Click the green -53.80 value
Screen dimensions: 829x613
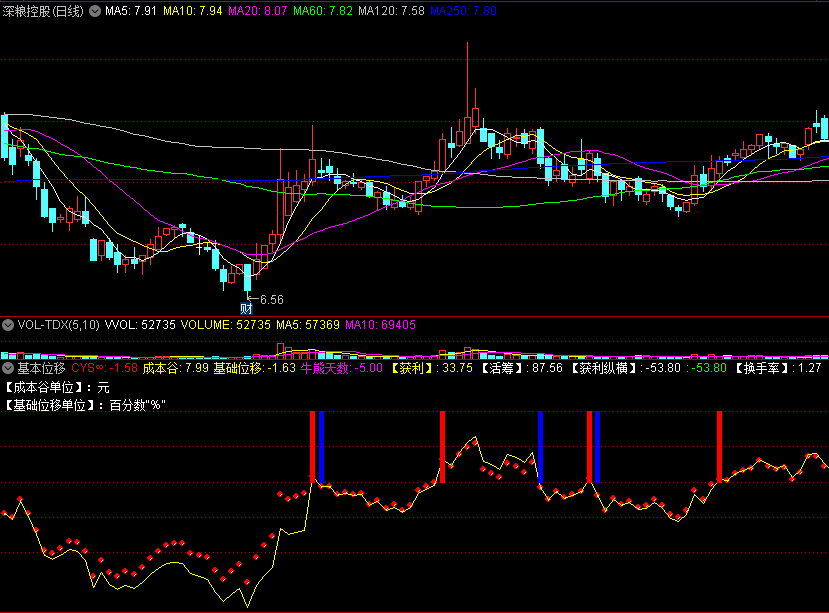pyautogui.click(x=706, y=368)
